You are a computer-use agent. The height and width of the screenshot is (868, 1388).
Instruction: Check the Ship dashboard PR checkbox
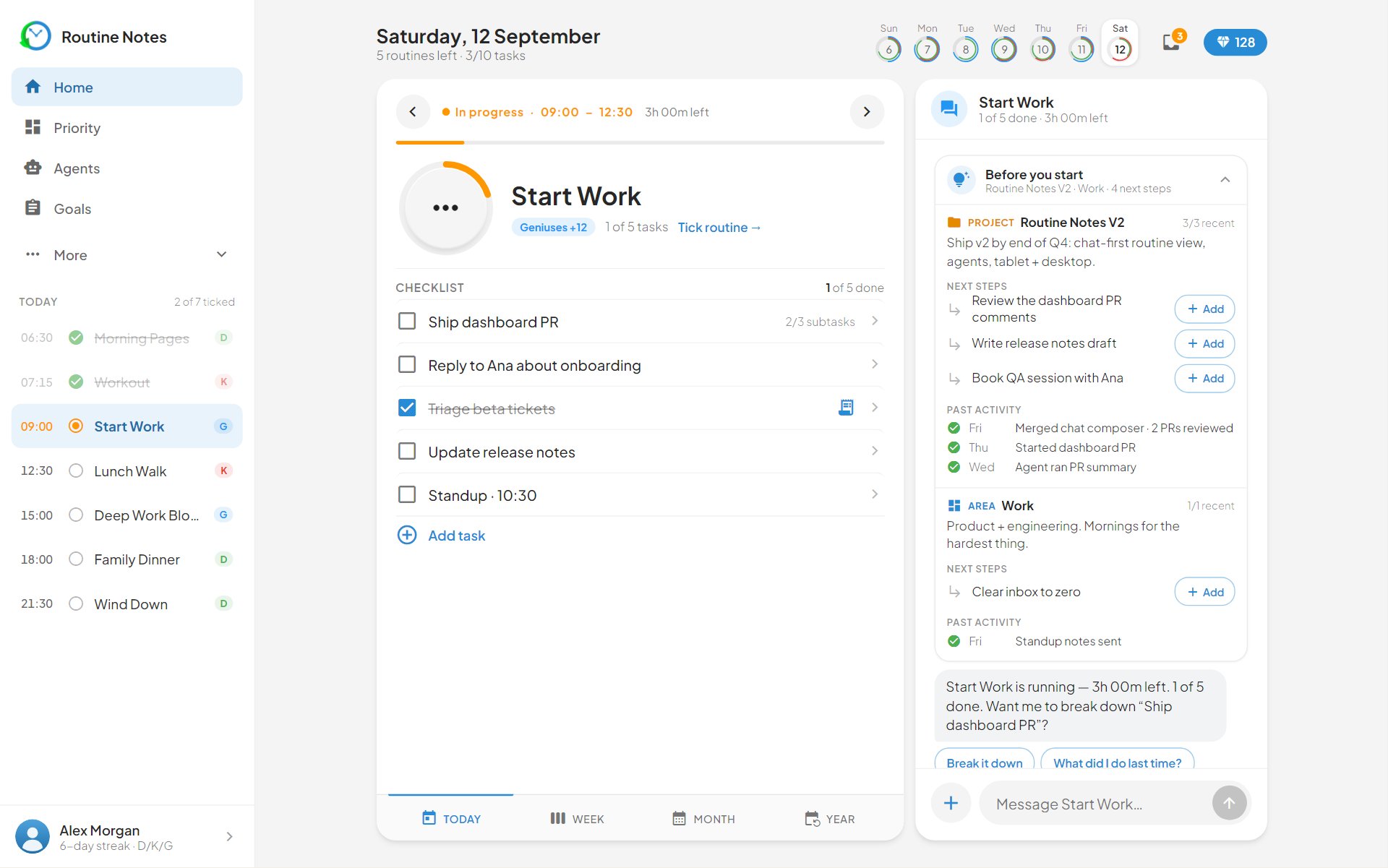pos(407,321)
